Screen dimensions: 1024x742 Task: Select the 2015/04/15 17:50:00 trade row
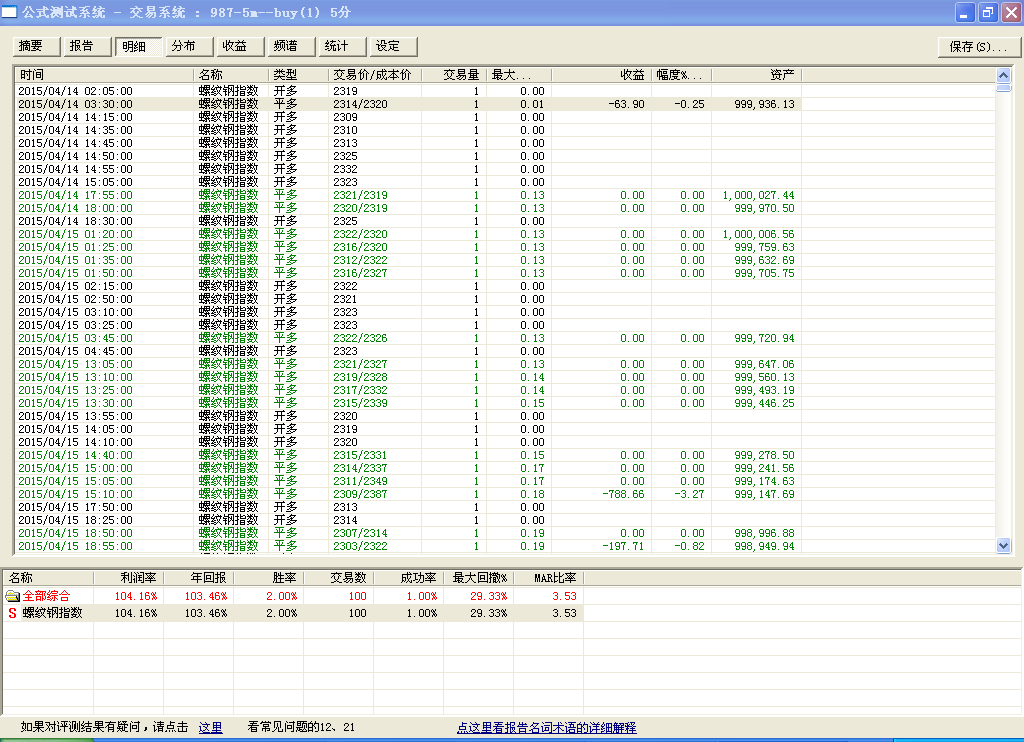tap(409, 507)
